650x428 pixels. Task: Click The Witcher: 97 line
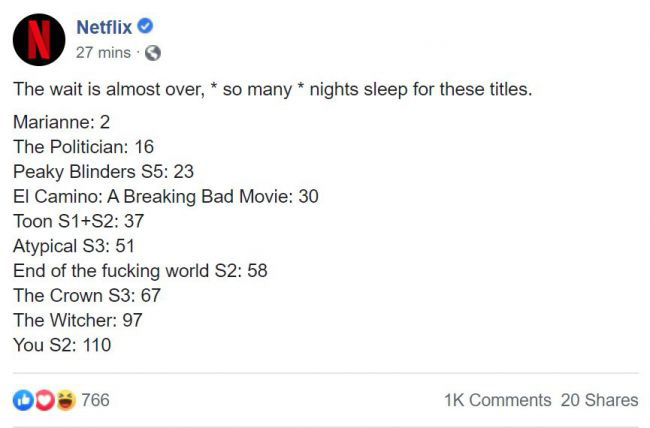coord(77,320)
